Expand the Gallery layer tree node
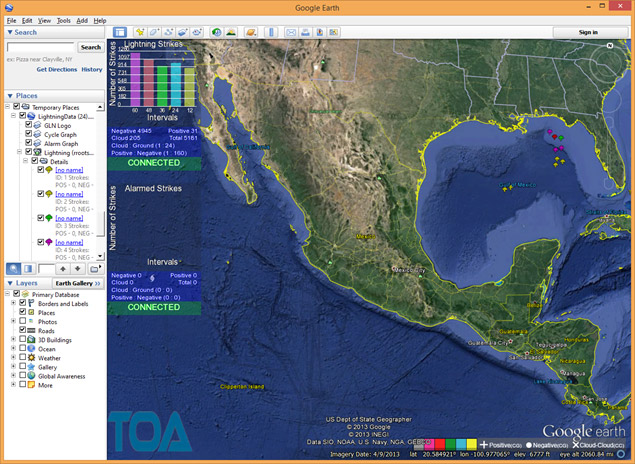635x464 pixels. pos(13,366)
